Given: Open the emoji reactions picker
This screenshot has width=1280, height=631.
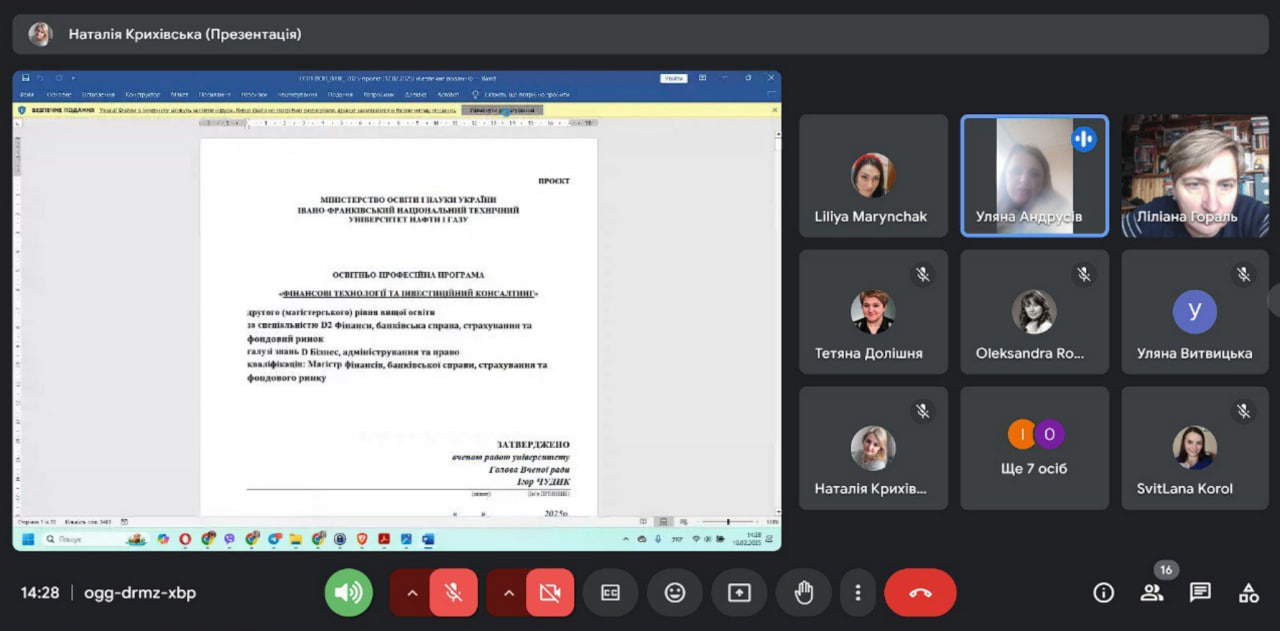Looking at the screenshot, I should pos(675,593).
